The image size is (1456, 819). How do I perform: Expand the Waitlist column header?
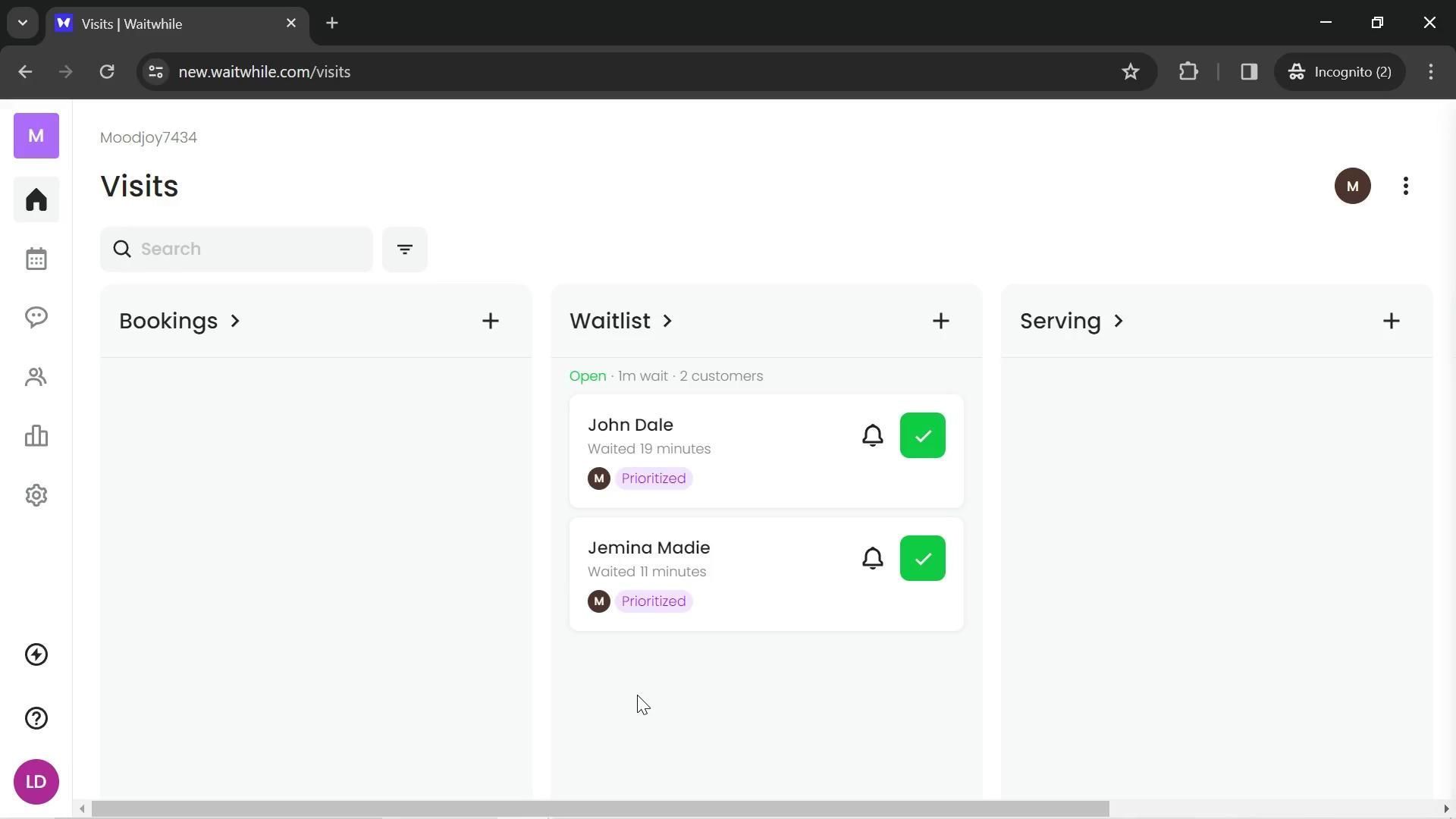point(621,321)
